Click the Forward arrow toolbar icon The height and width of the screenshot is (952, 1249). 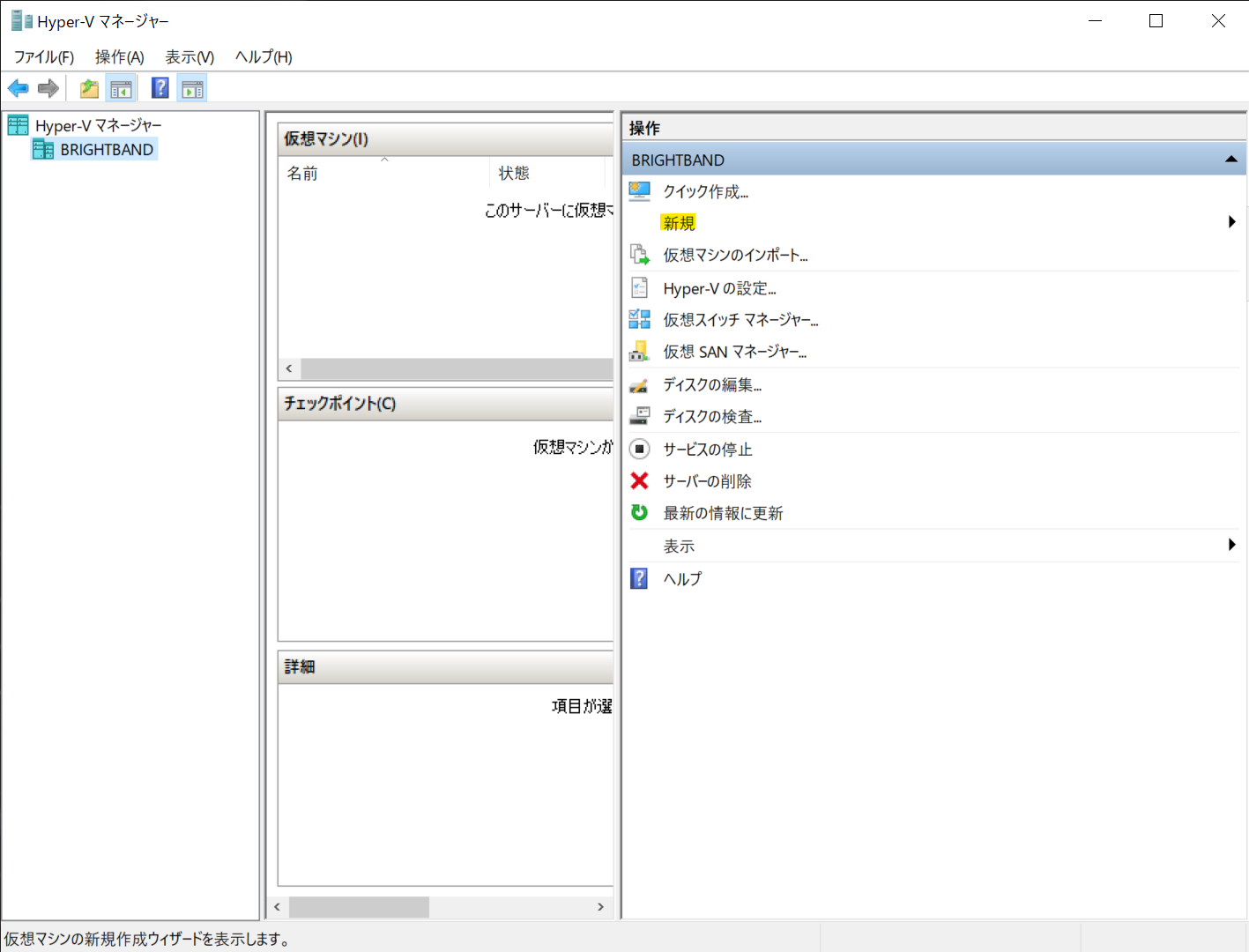48,88
